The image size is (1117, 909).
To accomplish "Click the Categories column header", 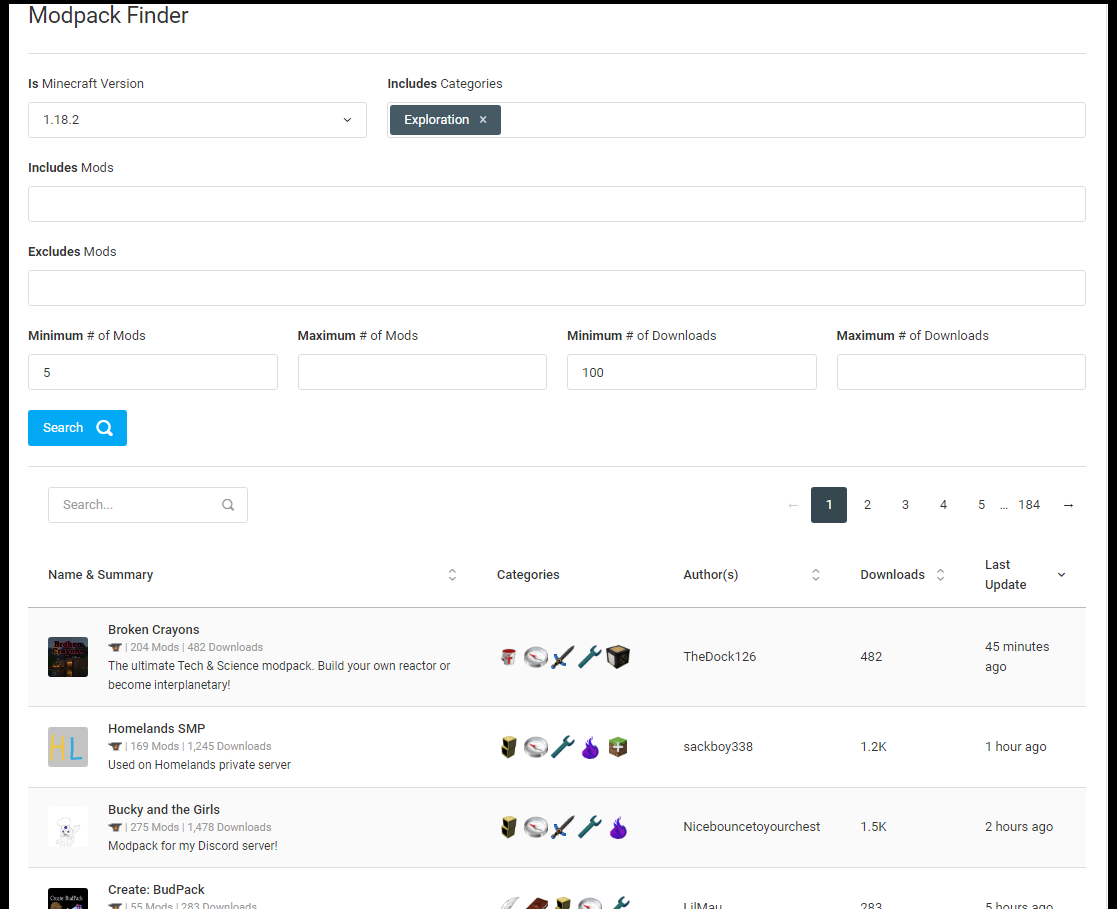I will (528, 575).
